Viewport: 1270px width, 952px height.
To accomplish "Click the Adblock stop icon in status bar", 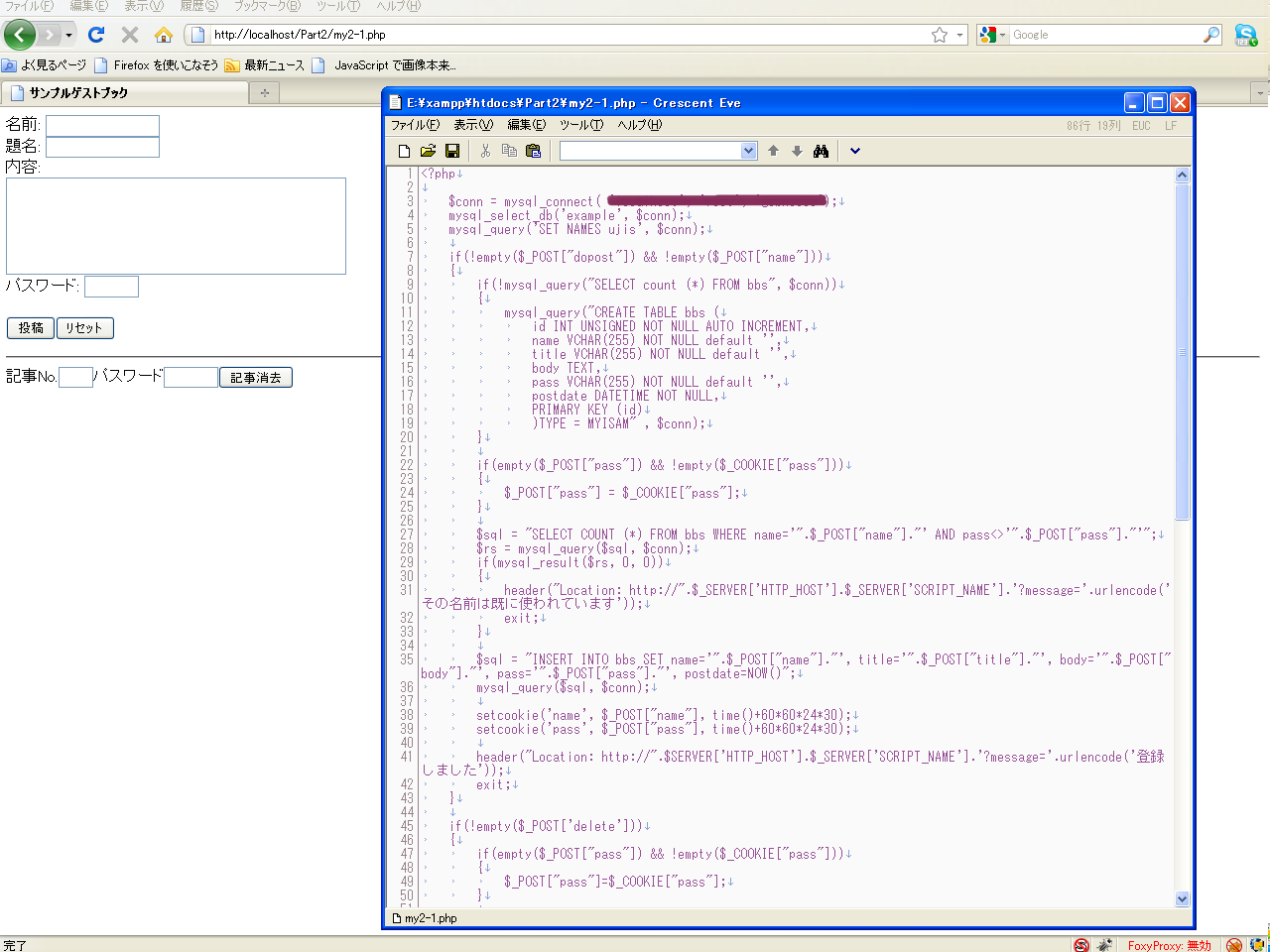I will [1233, 945].
